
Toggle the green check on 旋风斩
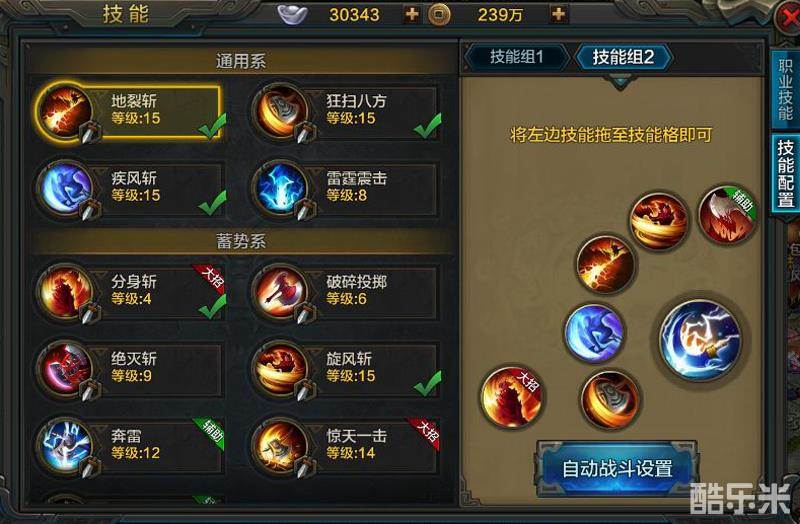[428, 383]
